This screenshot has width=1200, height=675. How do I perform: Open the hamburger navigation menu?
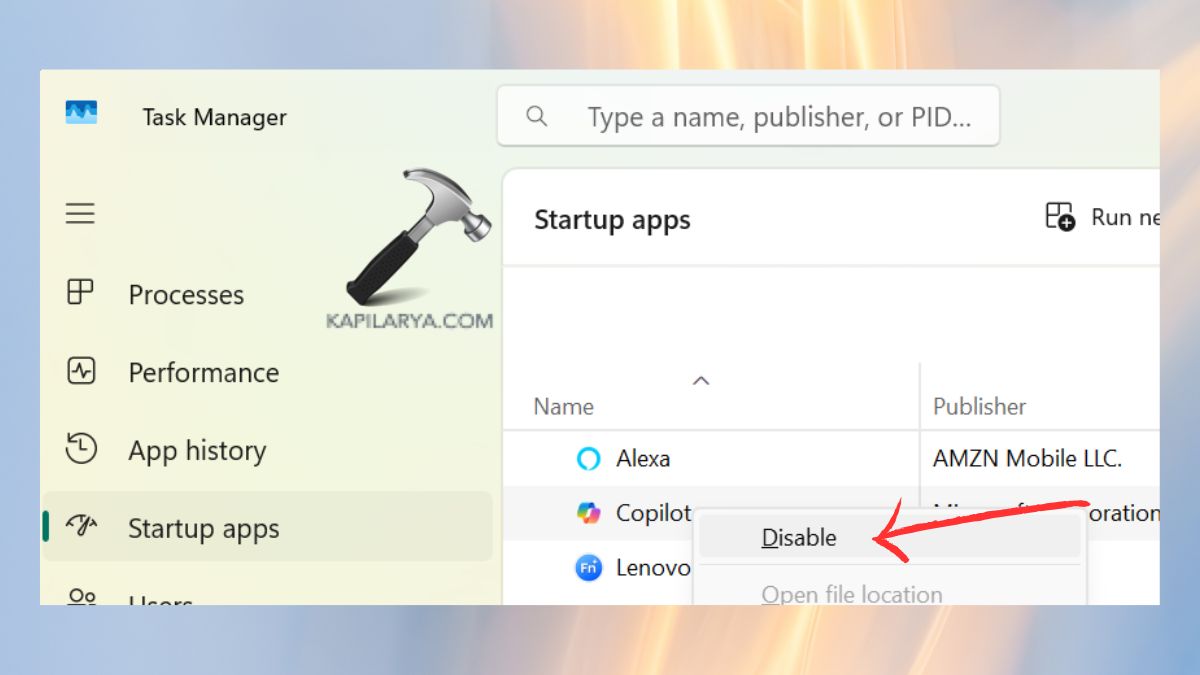tap(80, 213)
